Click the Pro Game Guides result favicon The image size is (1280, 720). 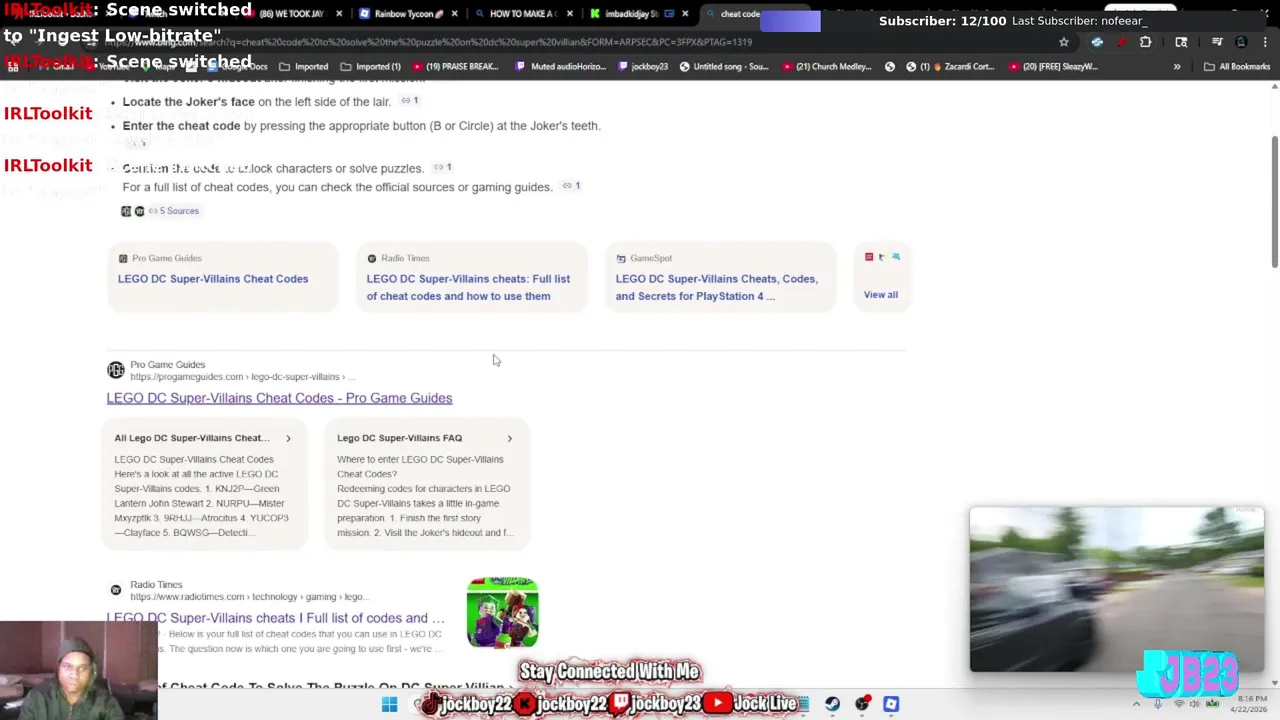116,370
